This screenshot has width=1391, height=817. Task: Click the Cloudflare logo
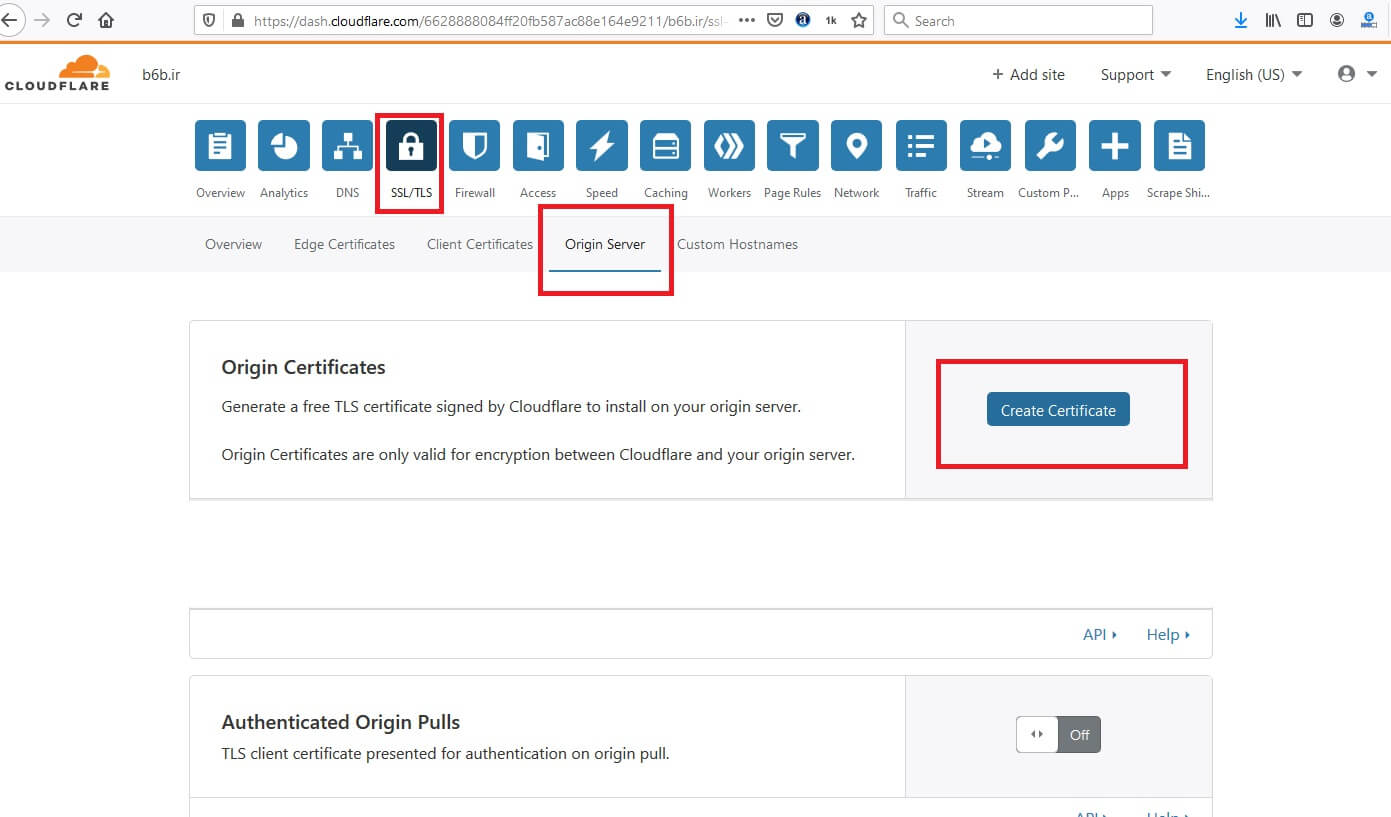(57, 73)
